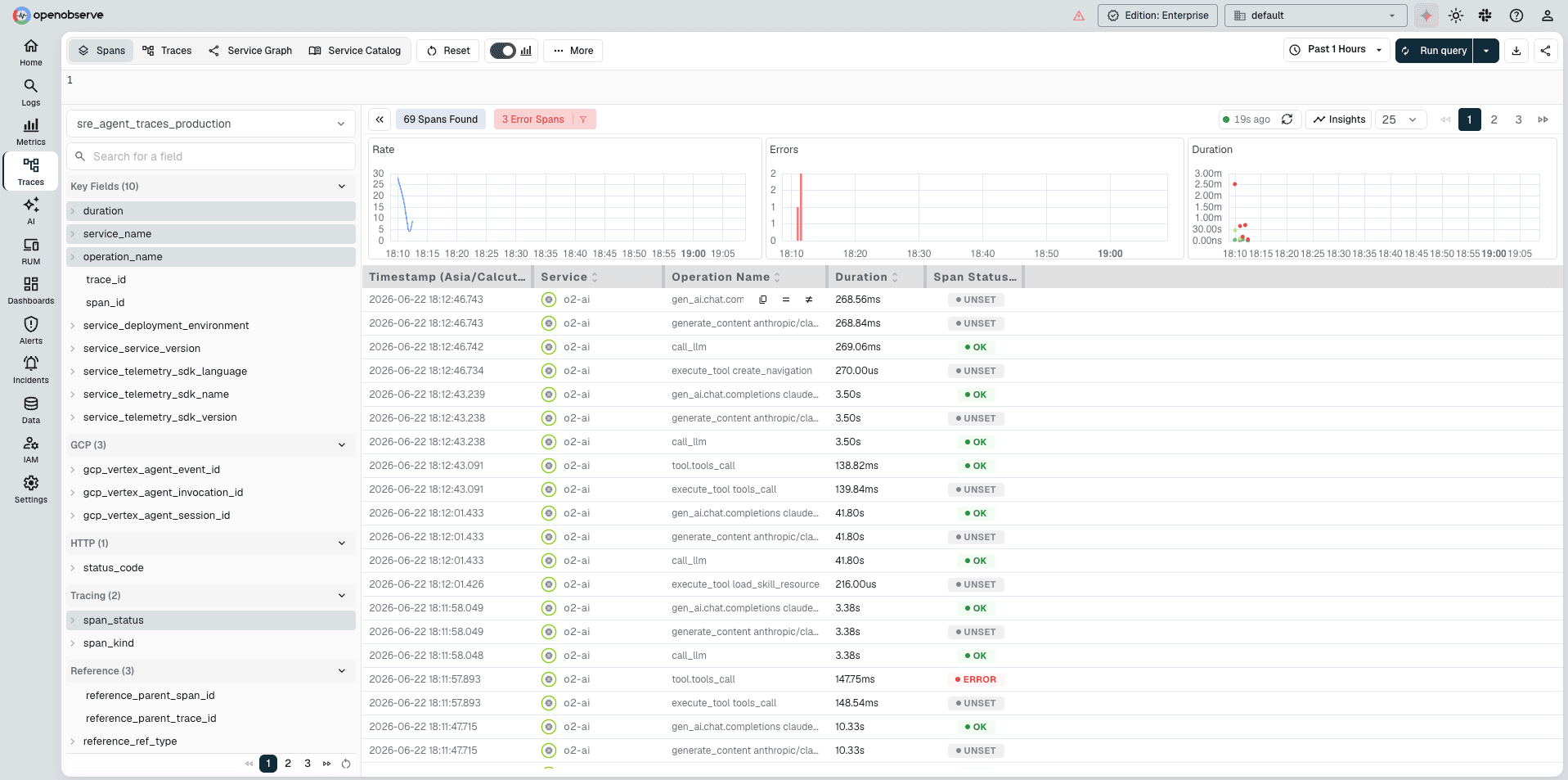Open the default organization dropdown
This screenshot has width=1568, height=780.
pos(1315,16)
